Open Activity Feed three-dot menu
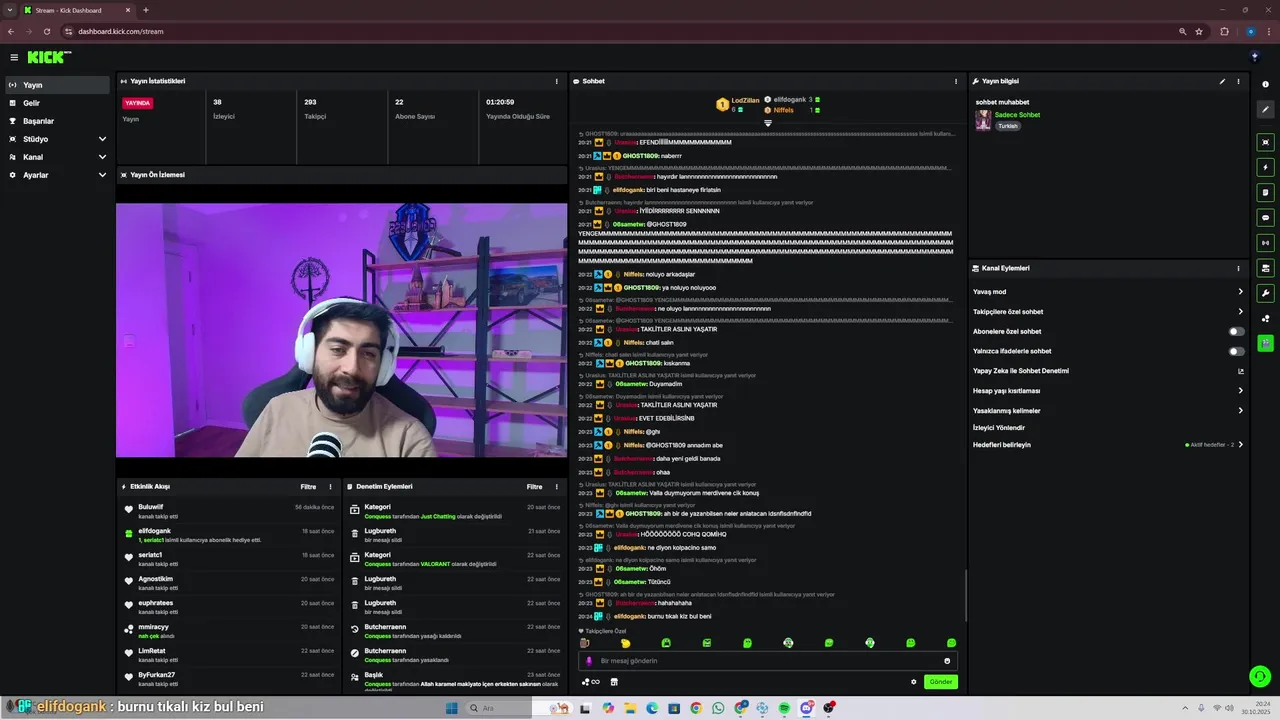Viewport: 1280px width, 720px height. point(330,487)
